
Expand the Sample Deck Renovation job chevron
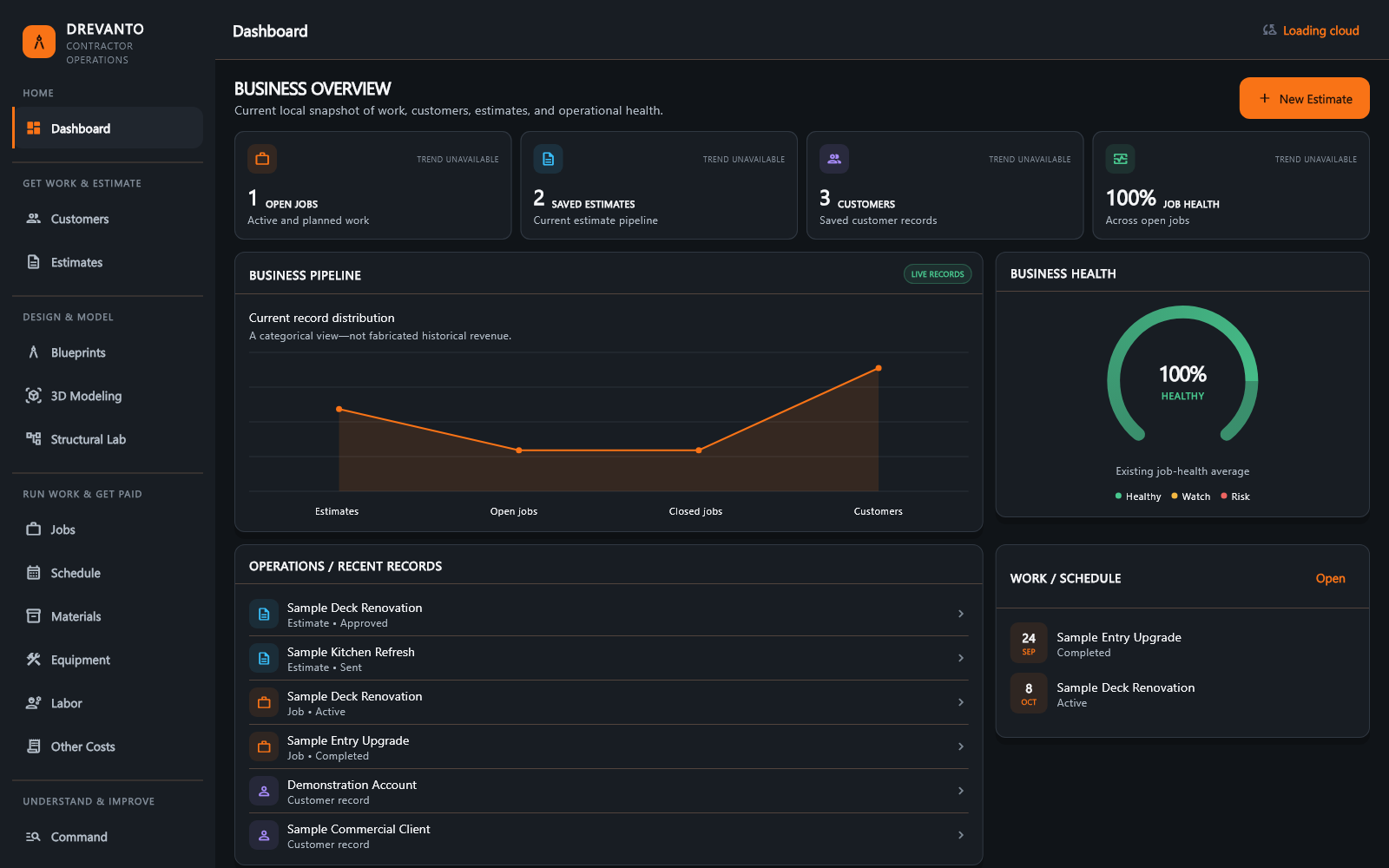(961, 702)
